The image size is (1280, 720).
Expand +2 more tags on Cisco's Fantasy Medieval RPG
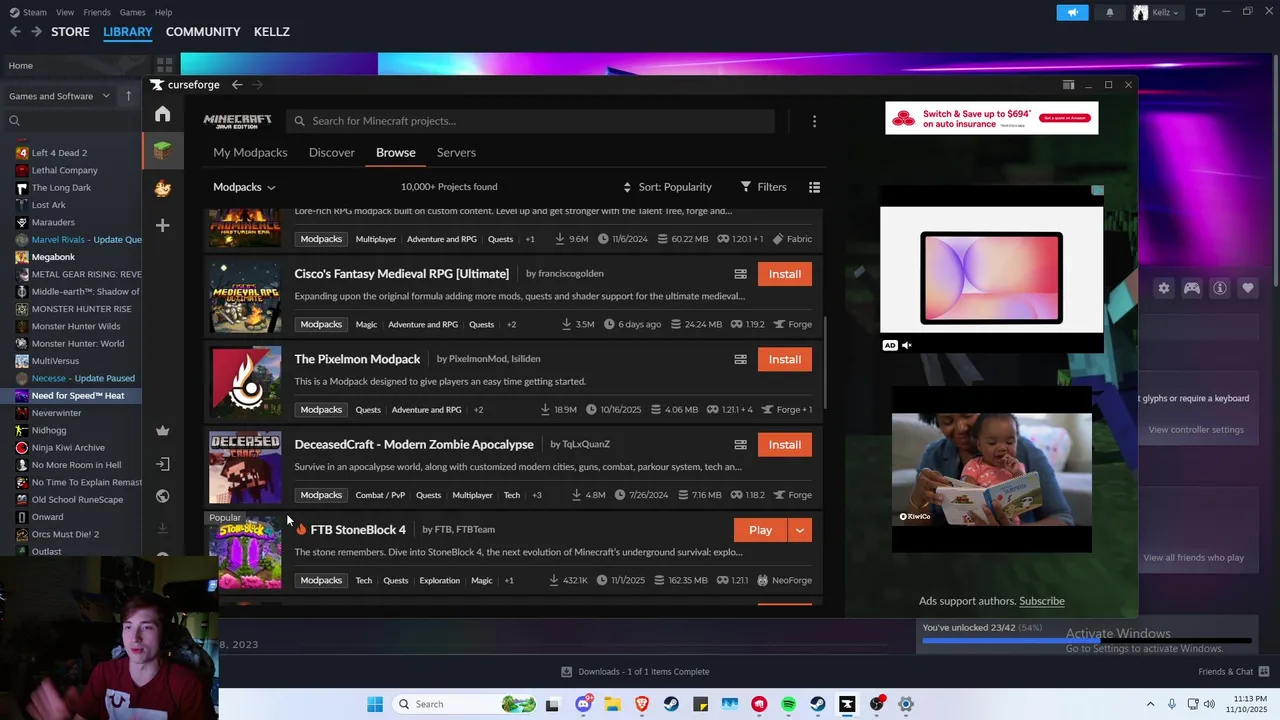[x=511, y=324]
